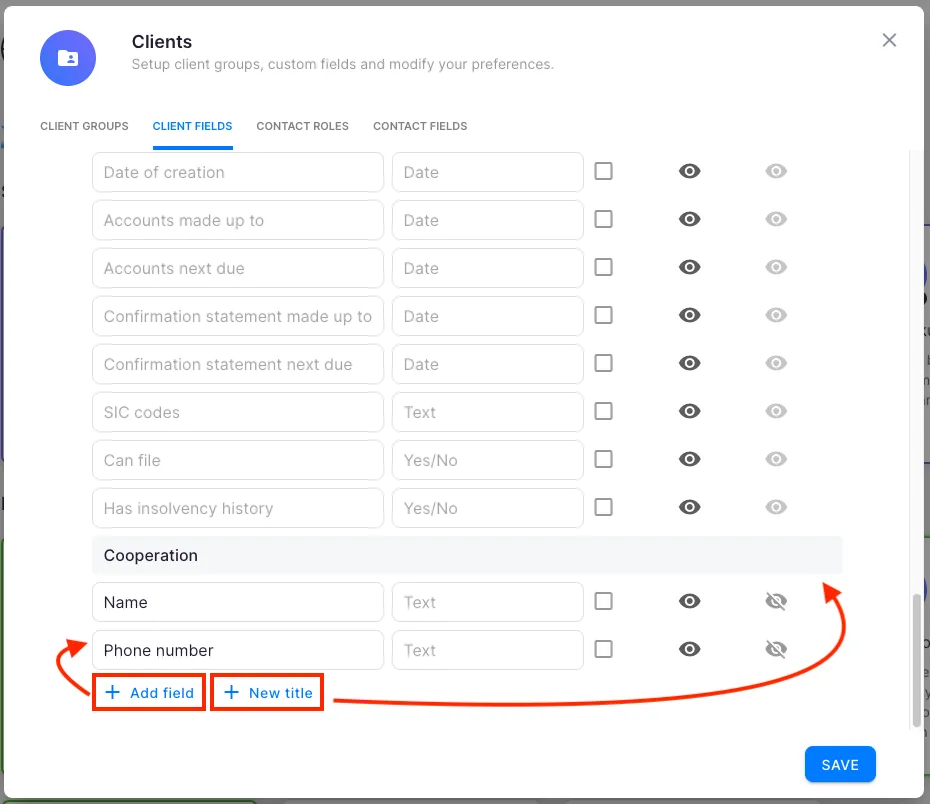Screen dimensions: 930x804
Task: Click the Add field button
Action: tap(150, 693)
